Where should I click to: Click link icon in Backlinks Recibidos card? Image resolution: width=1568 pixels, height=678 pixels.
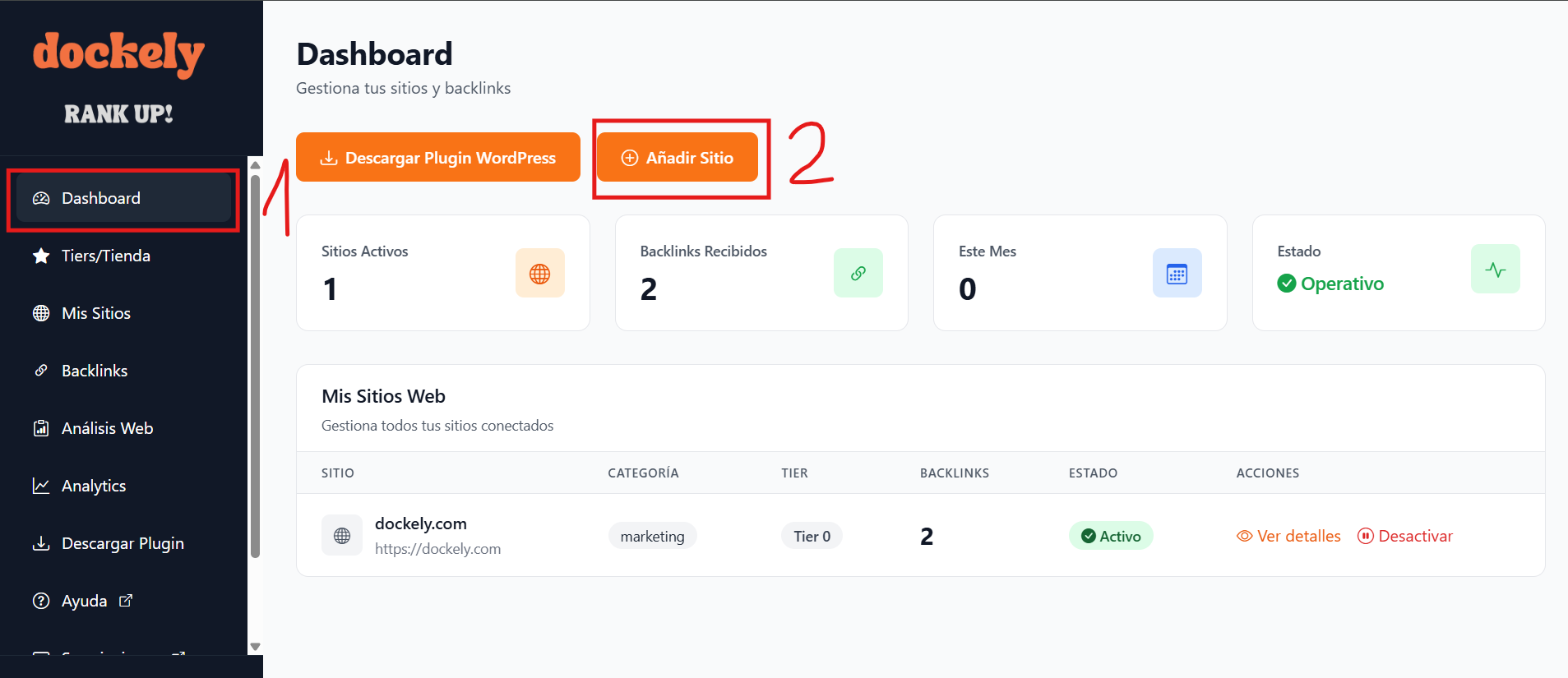858,274
